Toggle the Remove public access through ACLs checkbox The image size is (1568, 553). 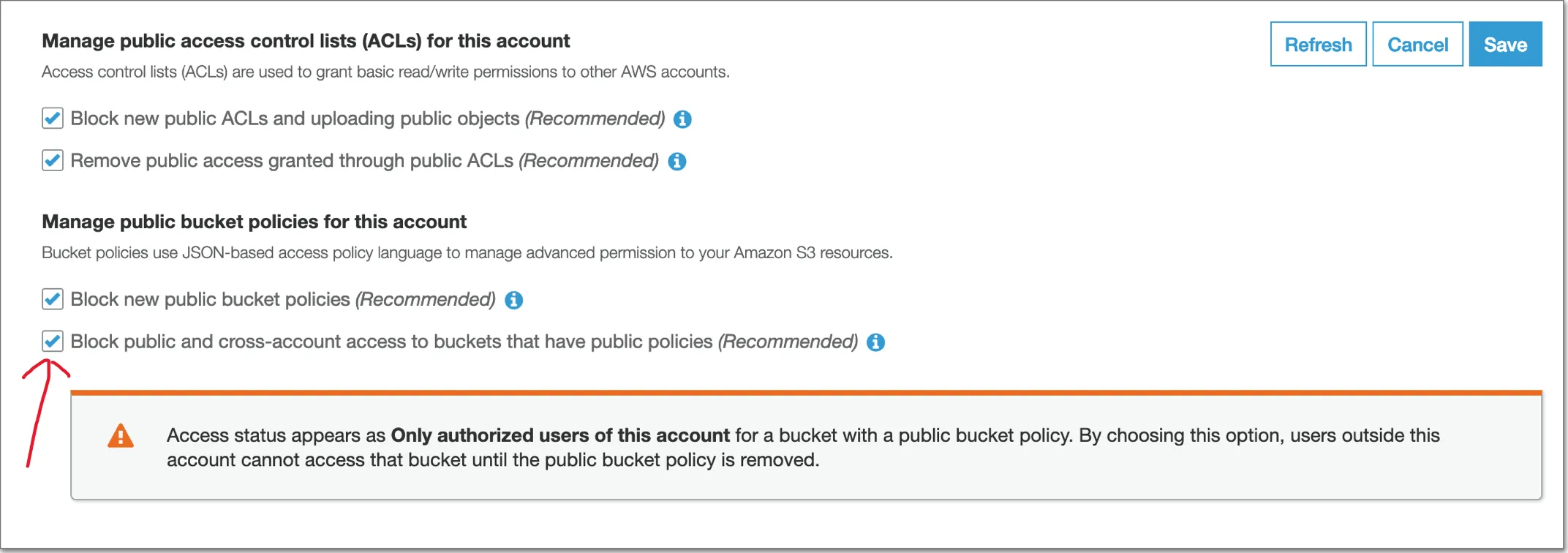pos(53,161)
